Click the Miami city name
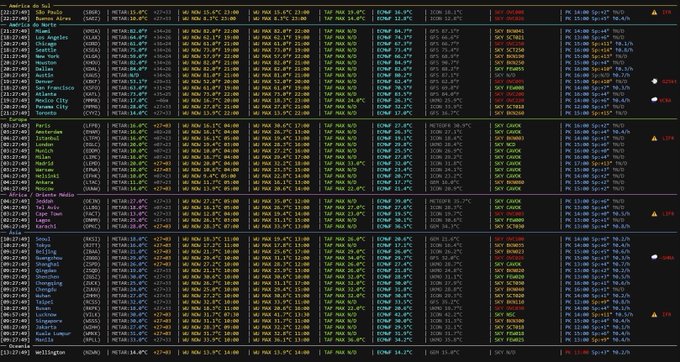This screenshot has width=680, height=362. 43,31
